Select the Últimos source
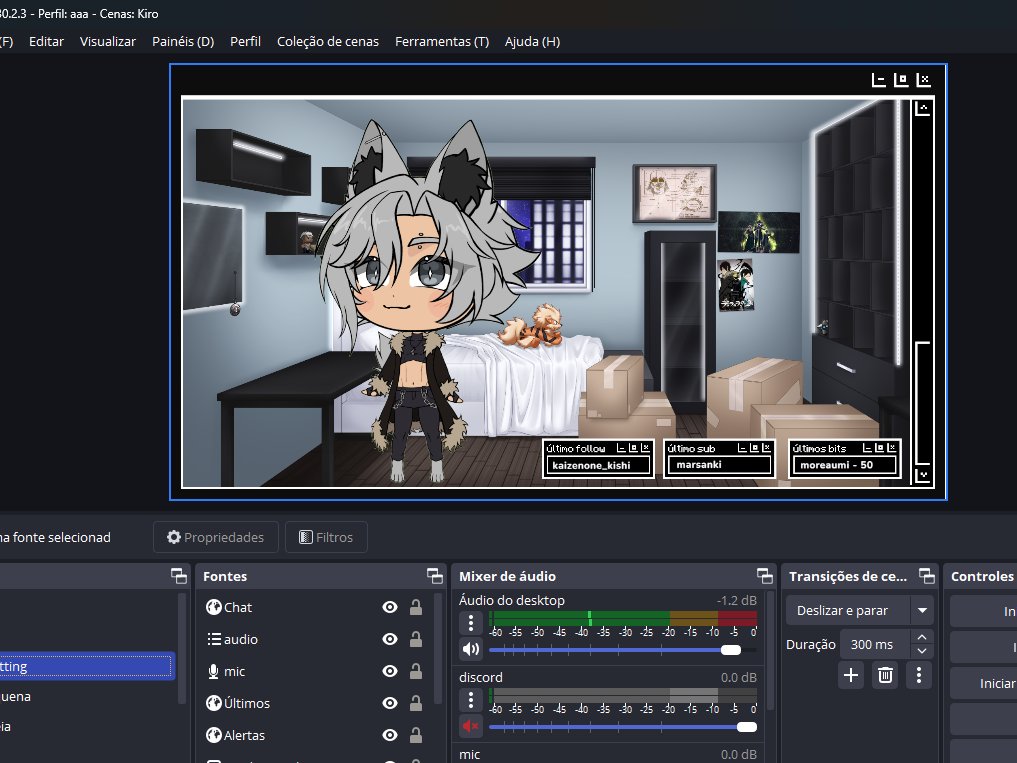Screen dimensions: 1017x763 click(246, 703)
